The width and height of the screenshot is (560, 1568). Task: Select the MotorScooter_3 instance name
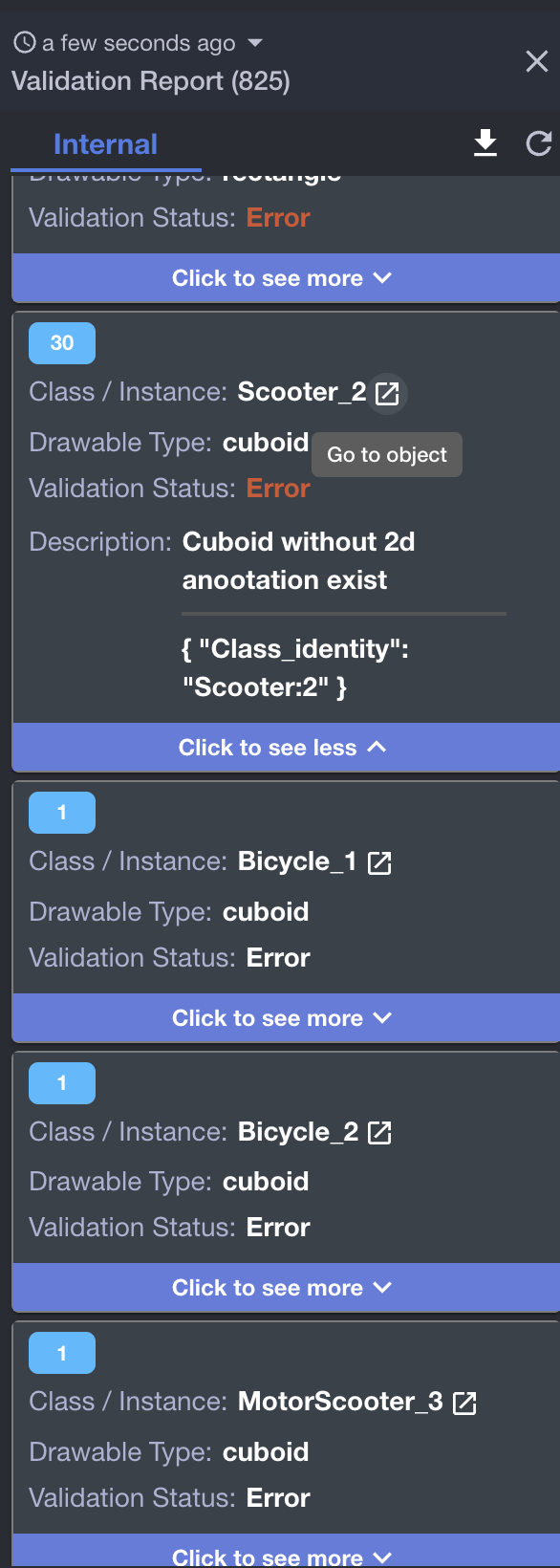(x=340, y=1402)
